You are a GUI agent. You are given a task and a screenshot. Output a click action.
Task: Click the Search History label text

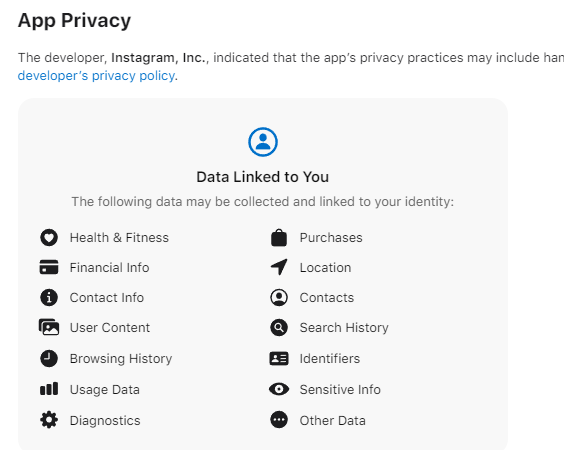tap(344, 328)
